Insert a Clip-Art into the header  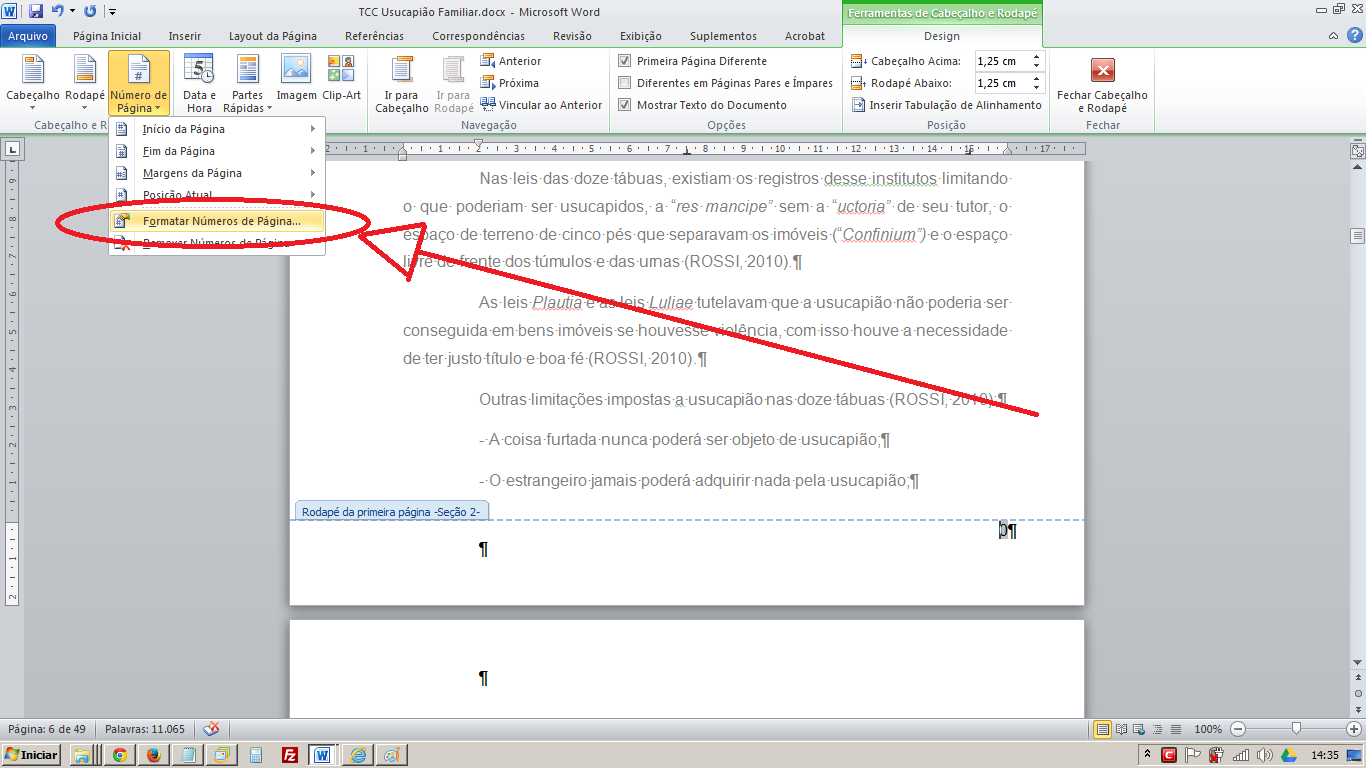(x=341, y=80)
